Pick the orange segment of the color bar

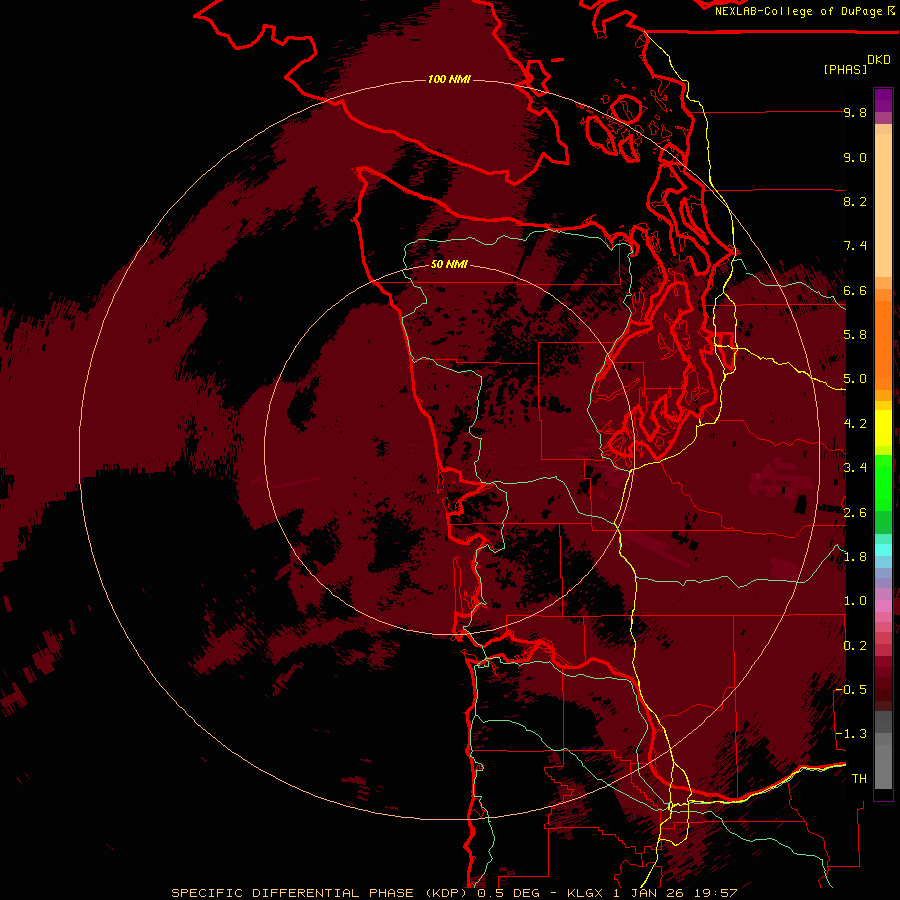coord(883,344)
